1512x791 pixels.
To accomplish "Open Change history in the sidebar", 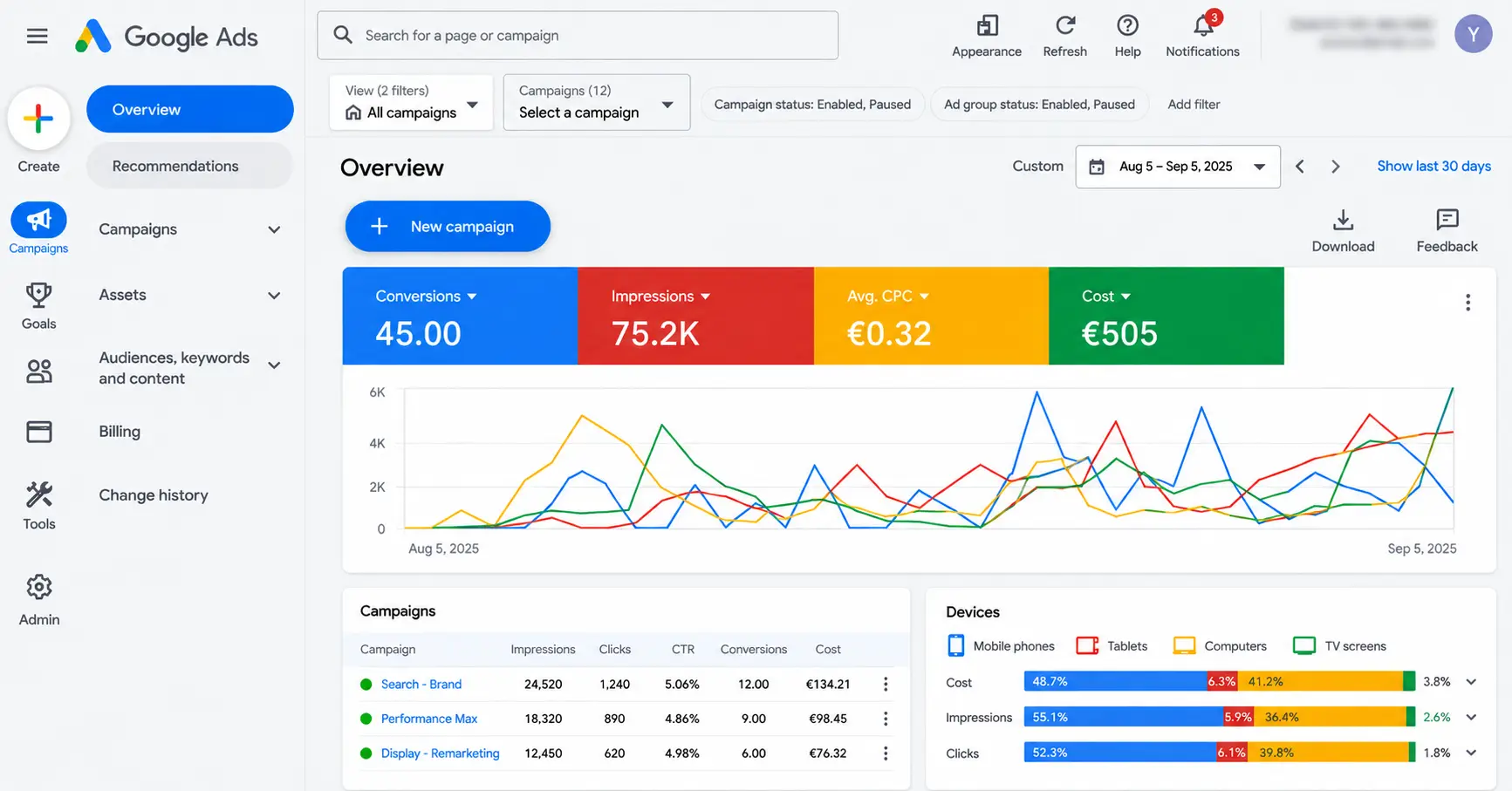I will 154,495.
